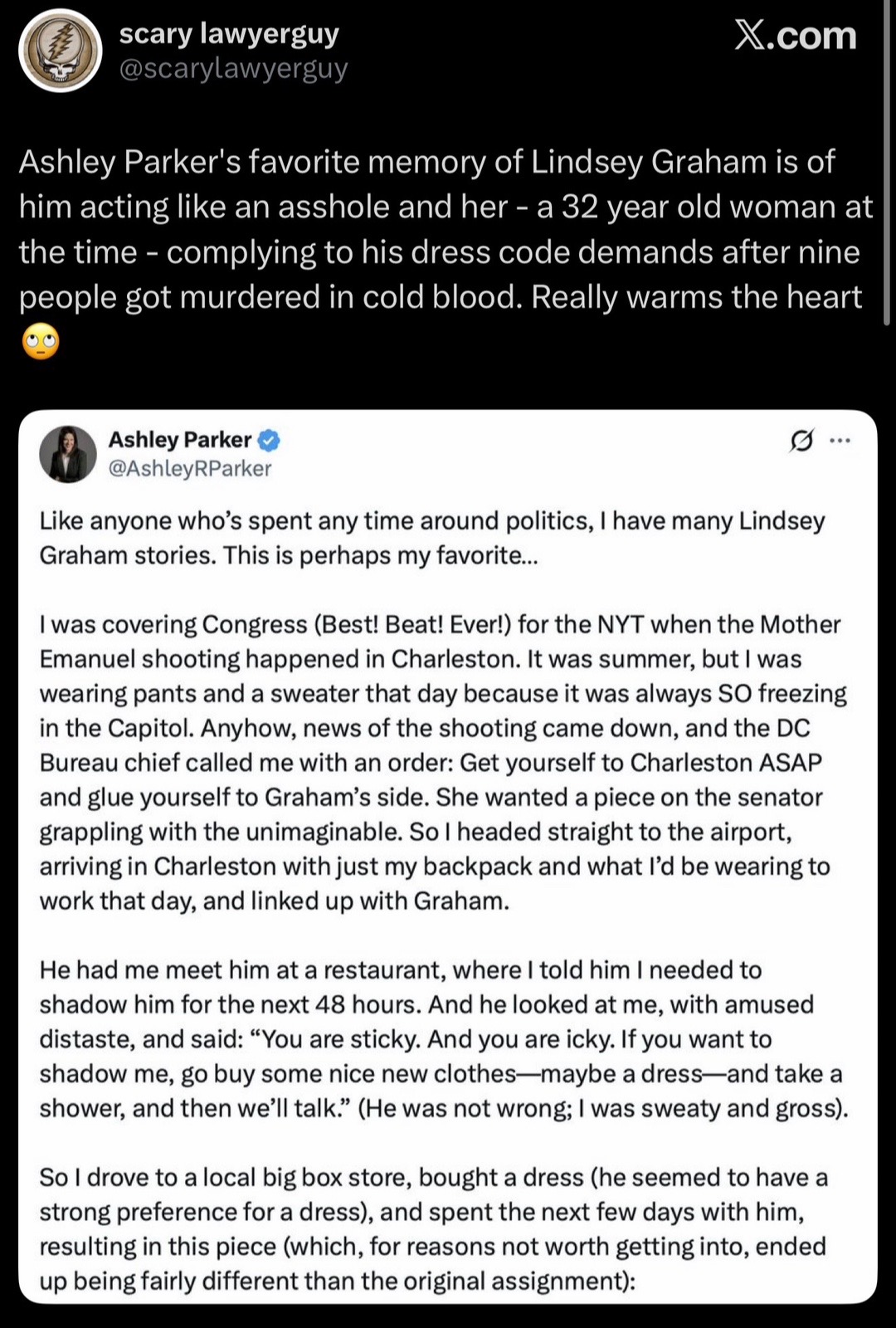Open scary lawyerguy's skull profile avatar
Screen dimensions: 896x1328
(61, 51)
